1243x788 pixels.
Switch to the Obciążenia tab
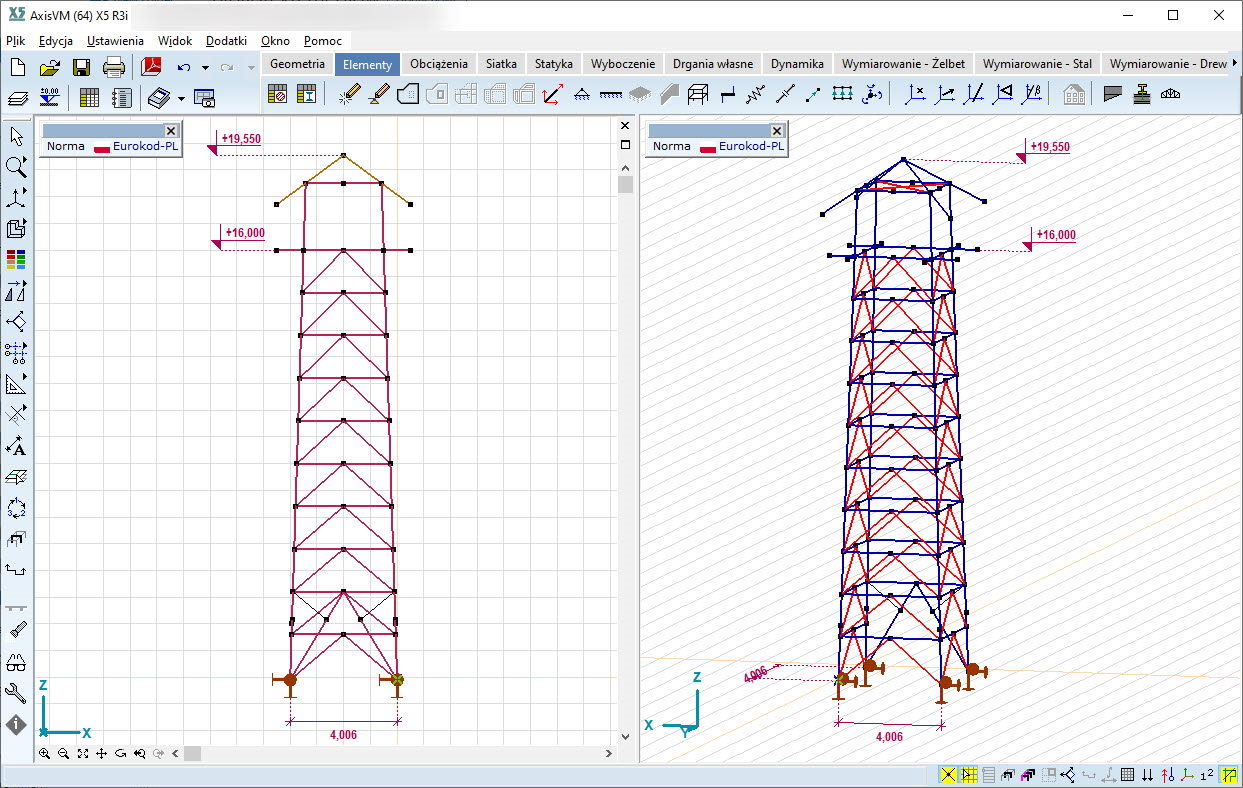click(x=438, y=64)
